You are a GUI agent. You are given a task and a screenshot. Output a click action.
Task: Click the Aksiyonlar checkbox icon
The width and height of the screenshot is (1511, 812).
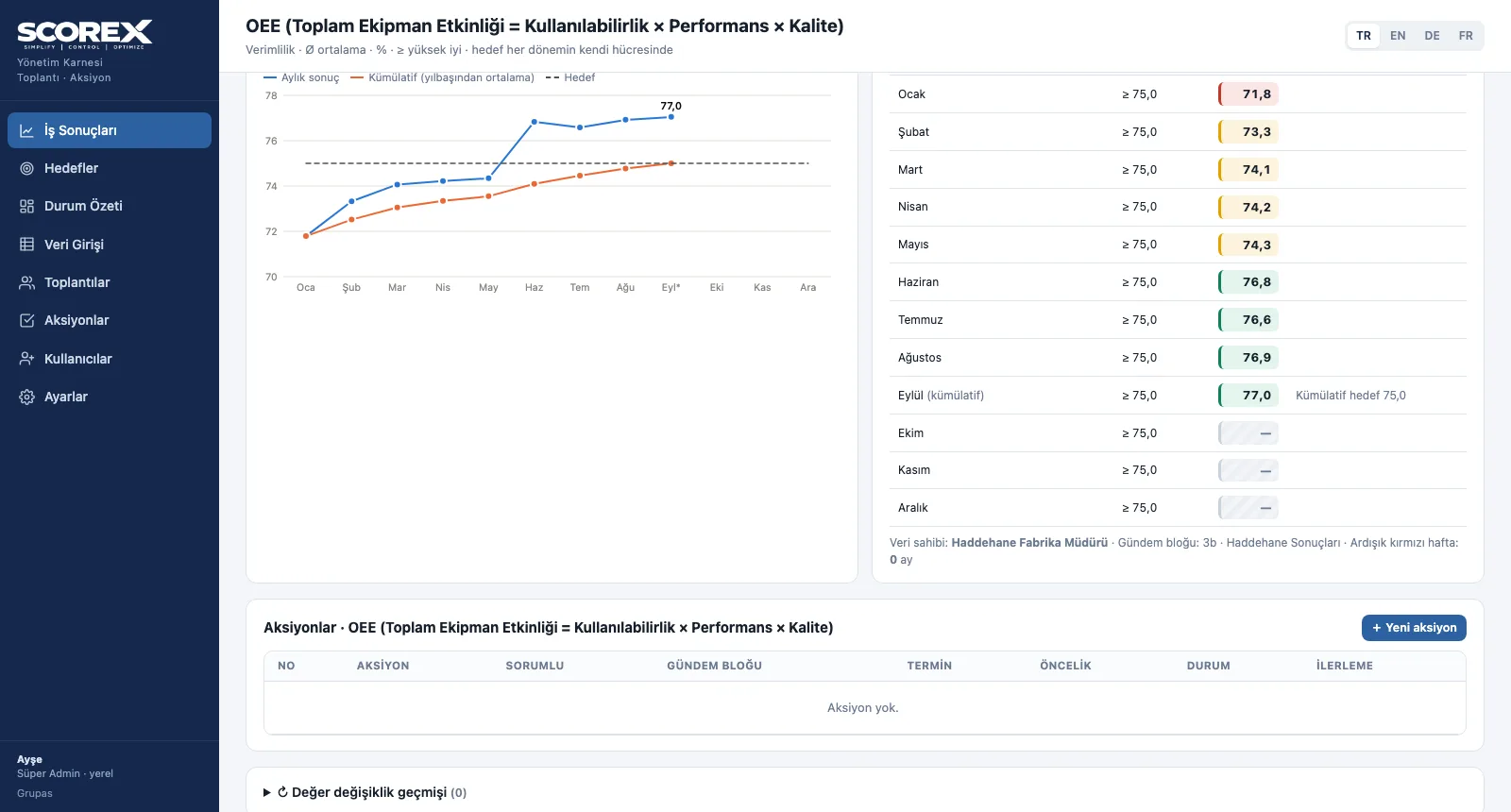pos(27,320)
